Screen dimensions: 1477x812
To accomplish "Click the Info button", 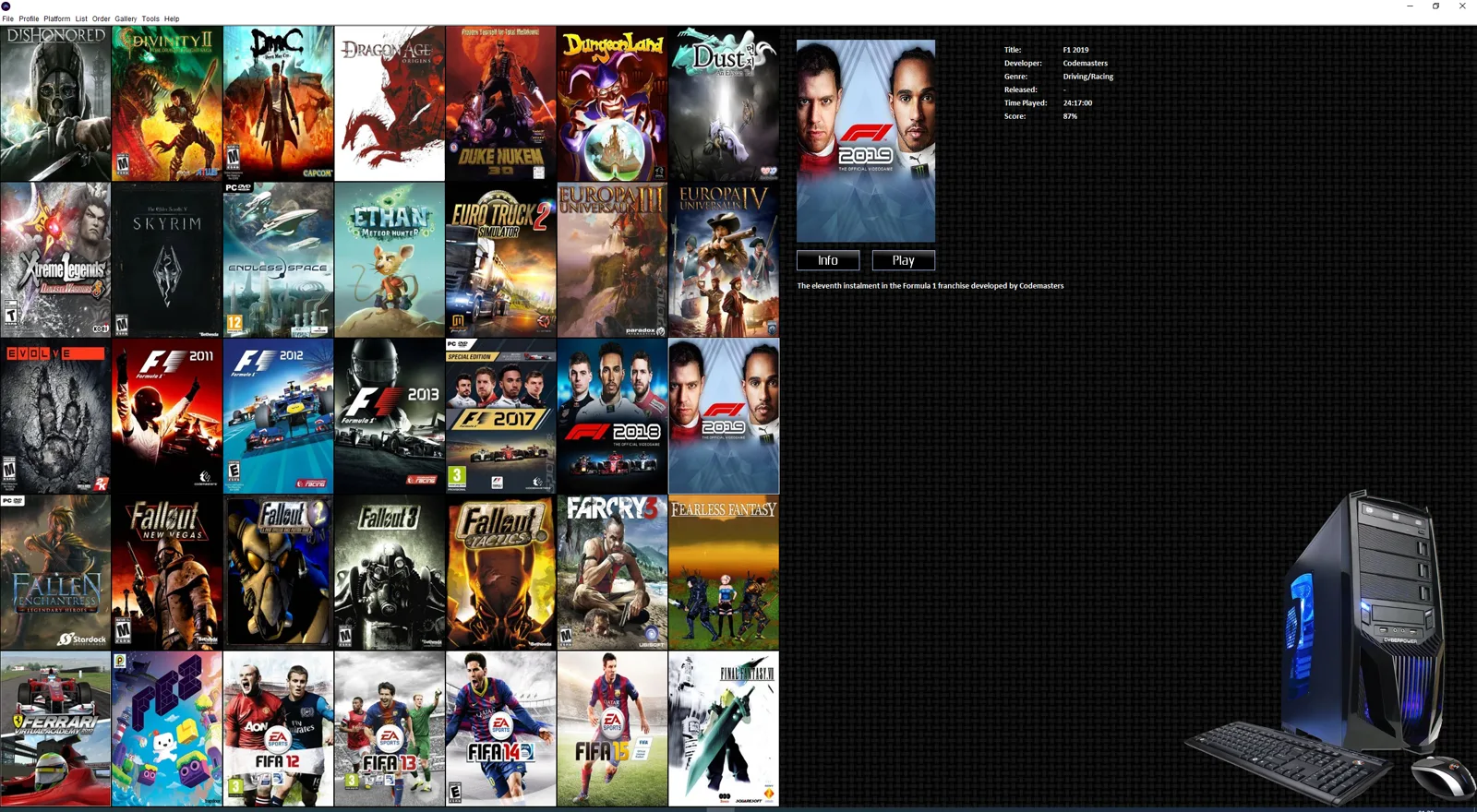I will pyautogui.click(x=828, y=260).
